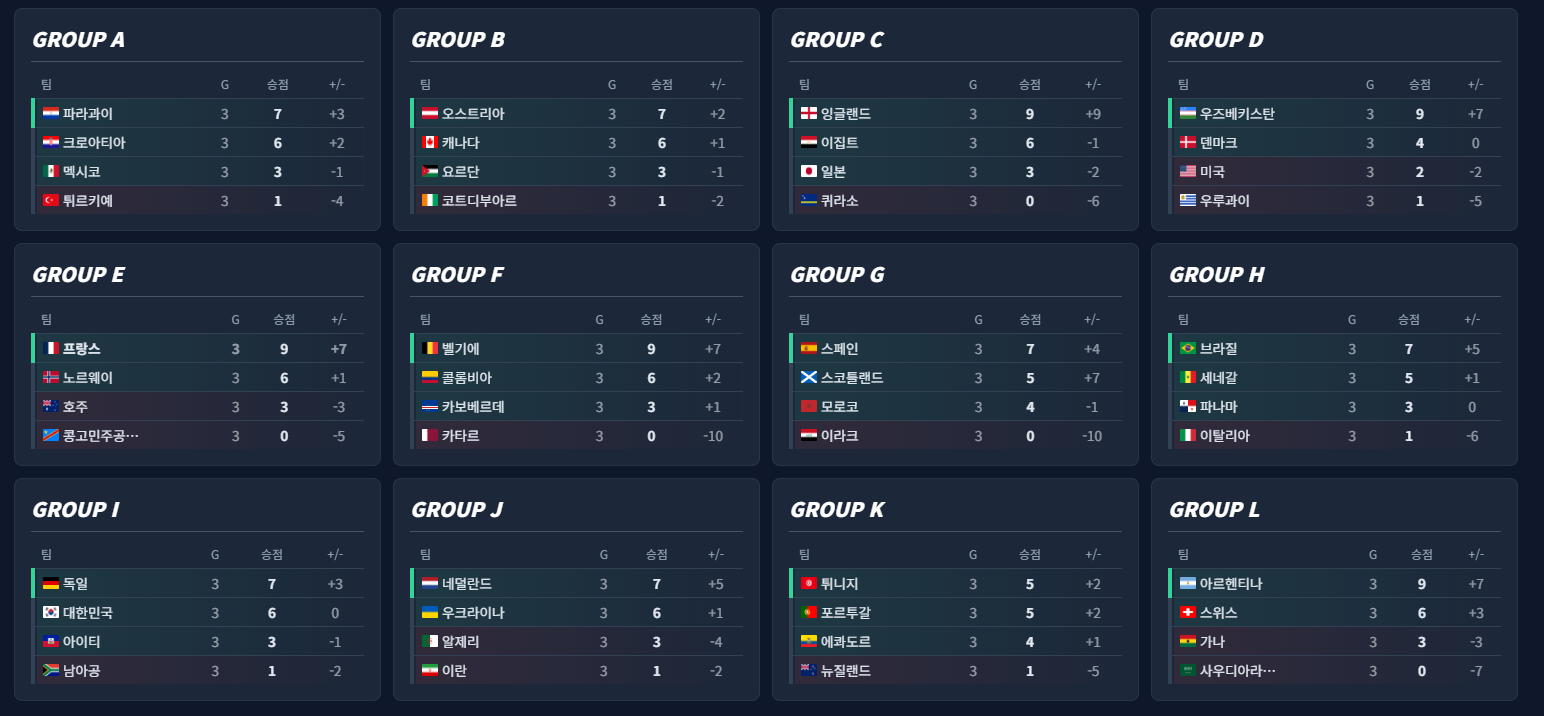This screenshot has width=1544, height=716.
Task: Click the Belgium flag in Group F
Action: (x=430, y=349)
